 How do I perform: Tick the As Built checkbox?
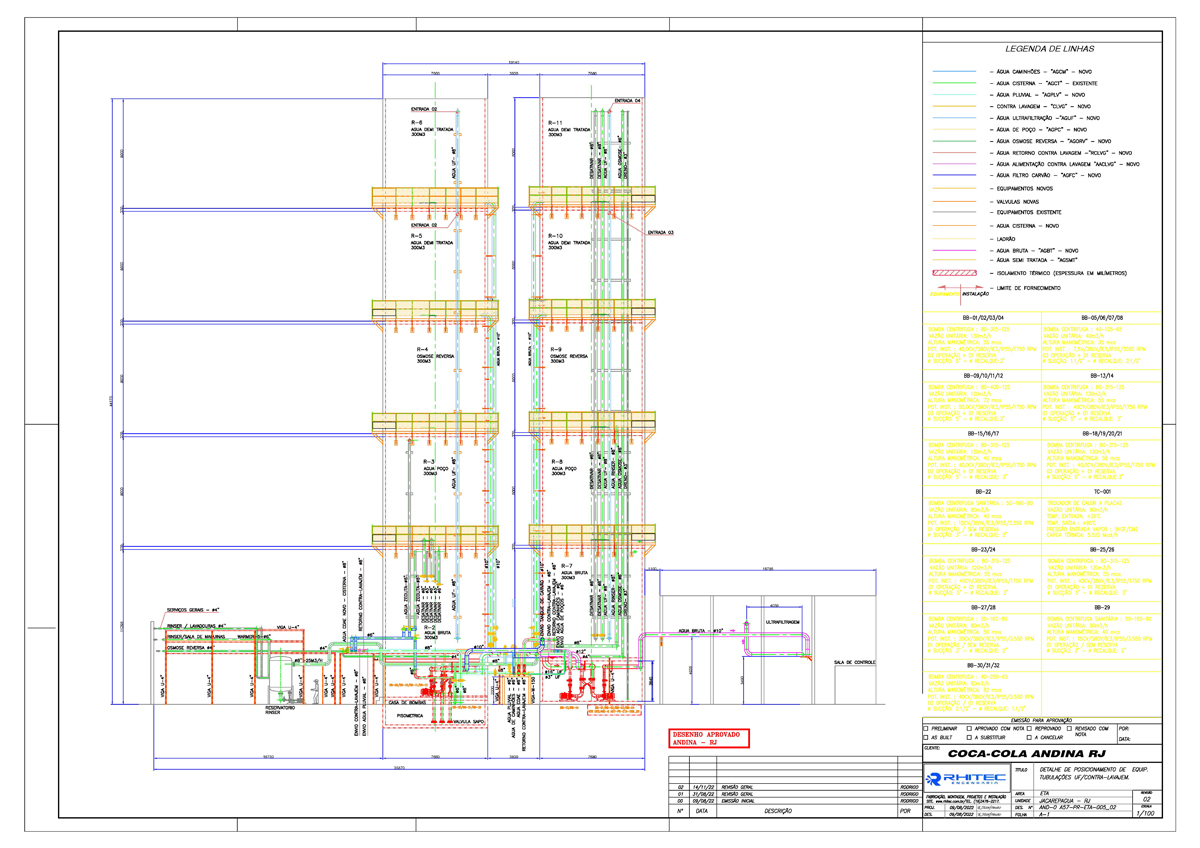(x=926, y=738)
